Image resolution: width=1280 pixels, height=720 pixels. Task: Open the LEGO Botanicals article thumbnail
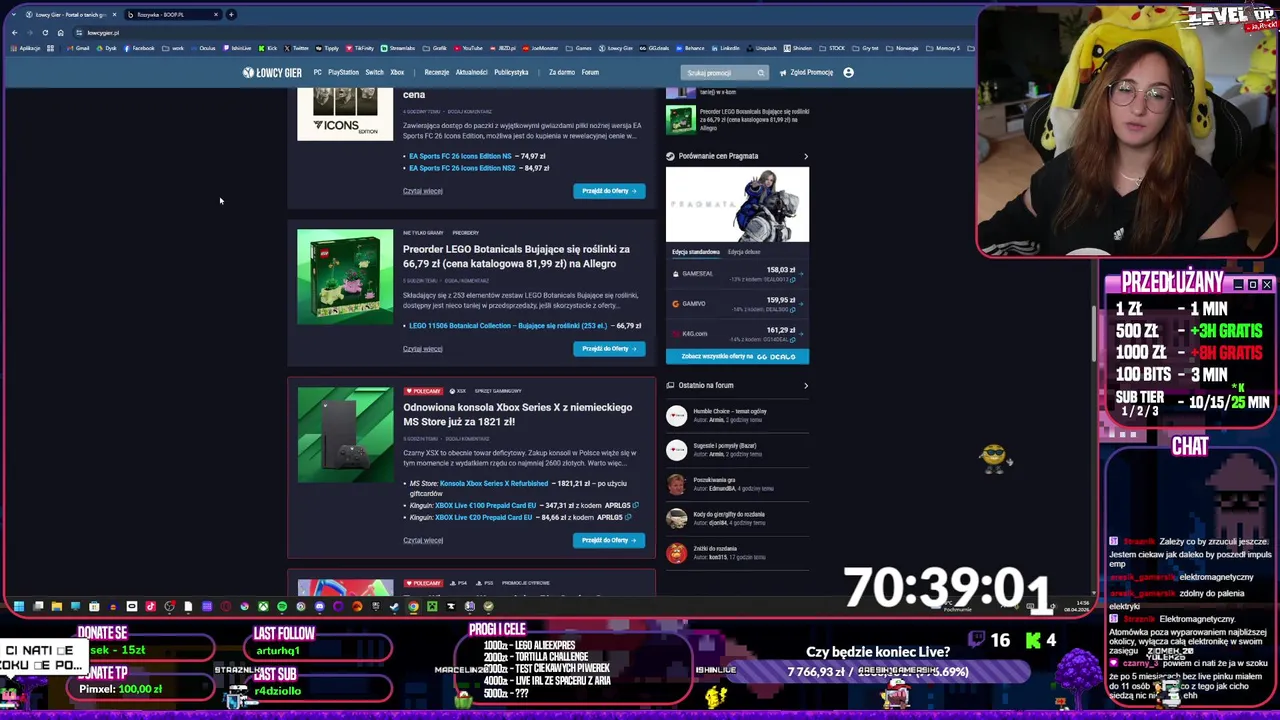(x=345, y=277)
